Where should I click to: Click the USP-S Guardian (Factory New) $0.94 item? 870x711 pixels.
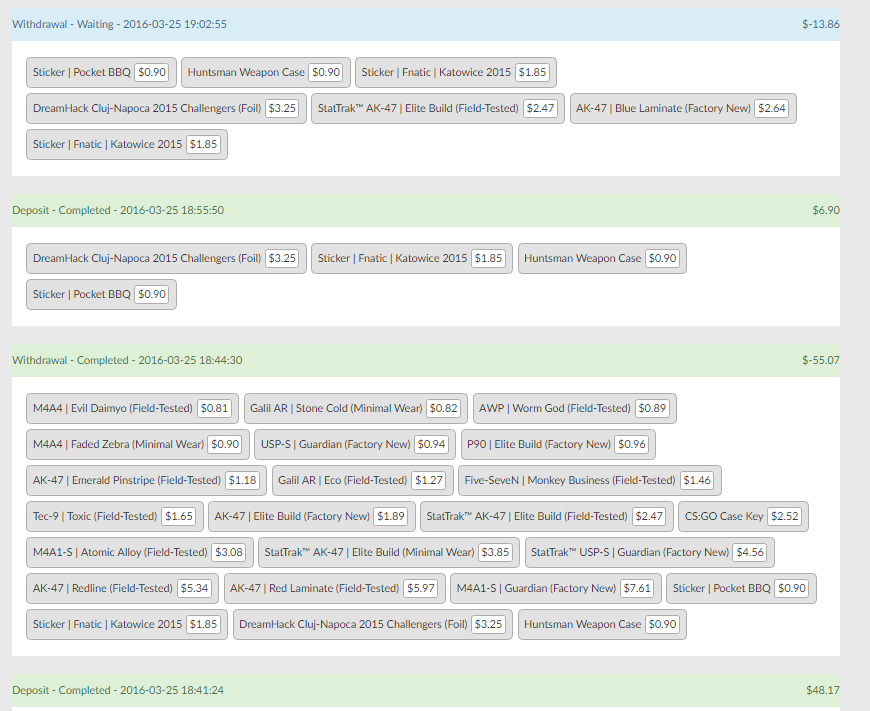coord(355,444)
